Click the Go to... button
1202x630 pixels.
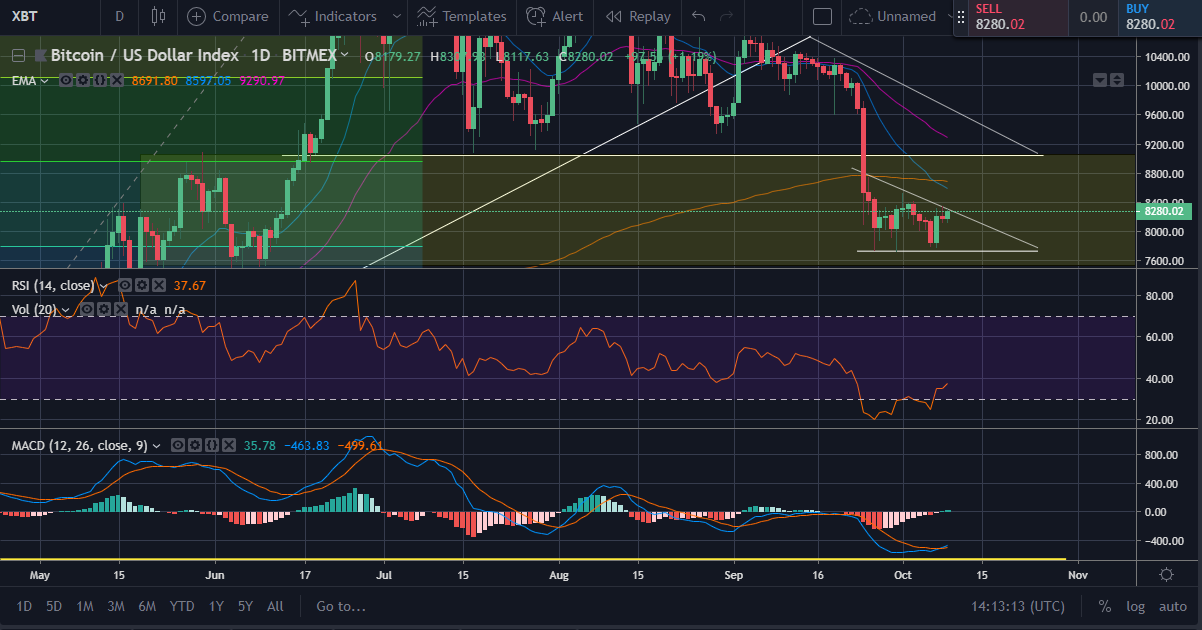pos(341,606)
